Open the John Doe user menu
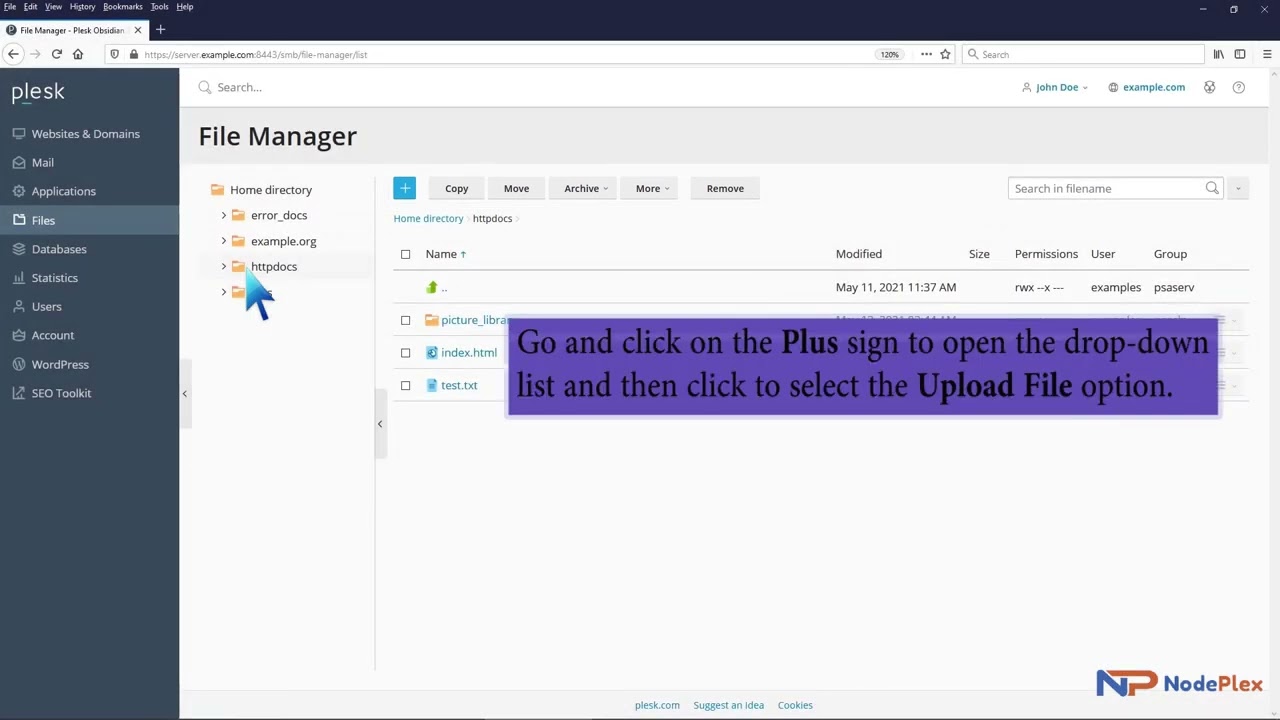 [1055, 87]
